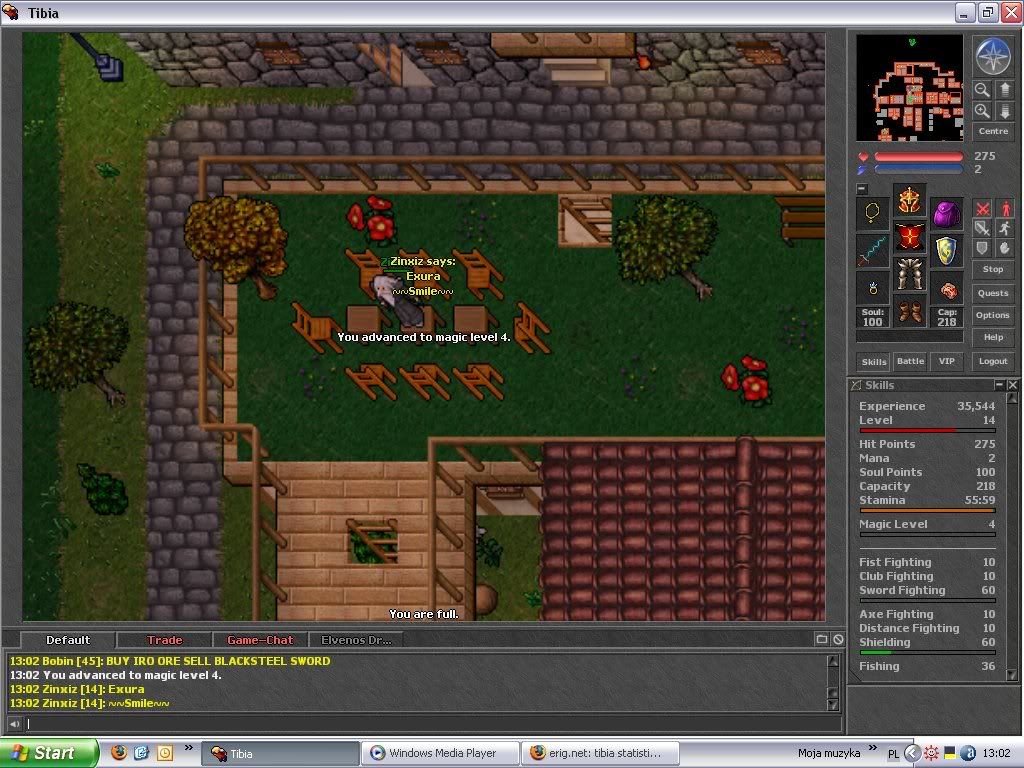Close the Skills window
The width and height of the screenshot is (1024, 768).
click(1012, 385)
